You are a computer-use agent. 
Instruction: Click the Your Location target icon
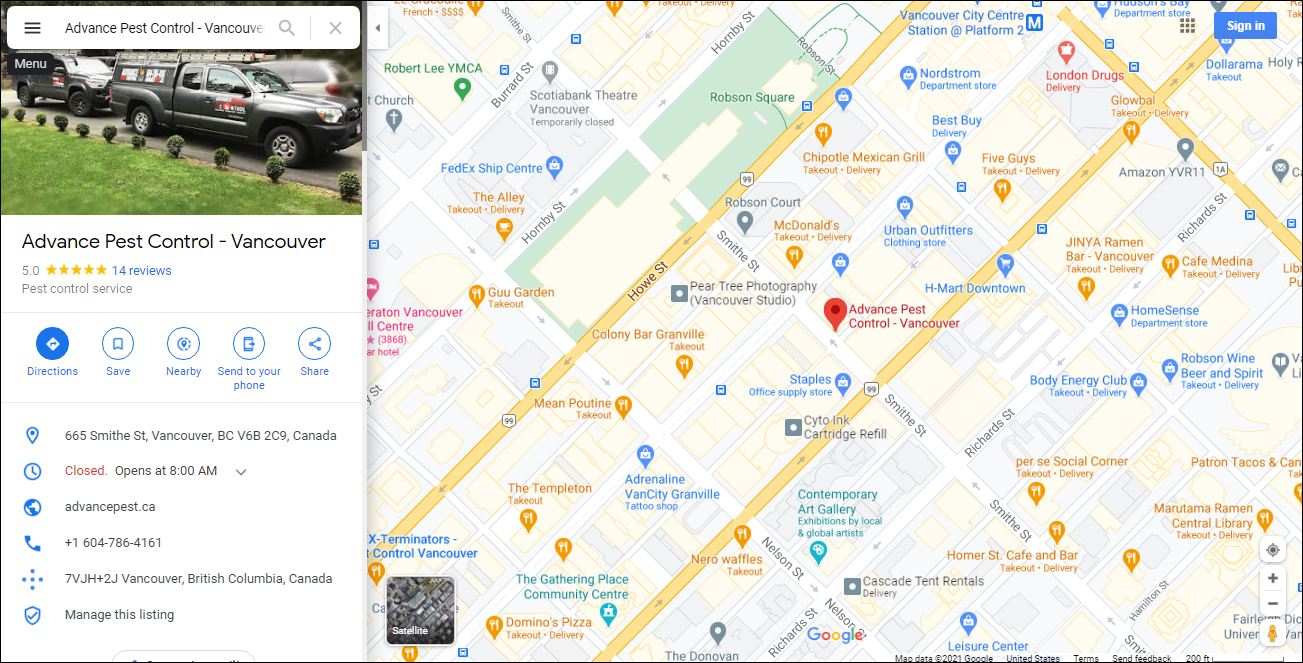(1272, 550)
